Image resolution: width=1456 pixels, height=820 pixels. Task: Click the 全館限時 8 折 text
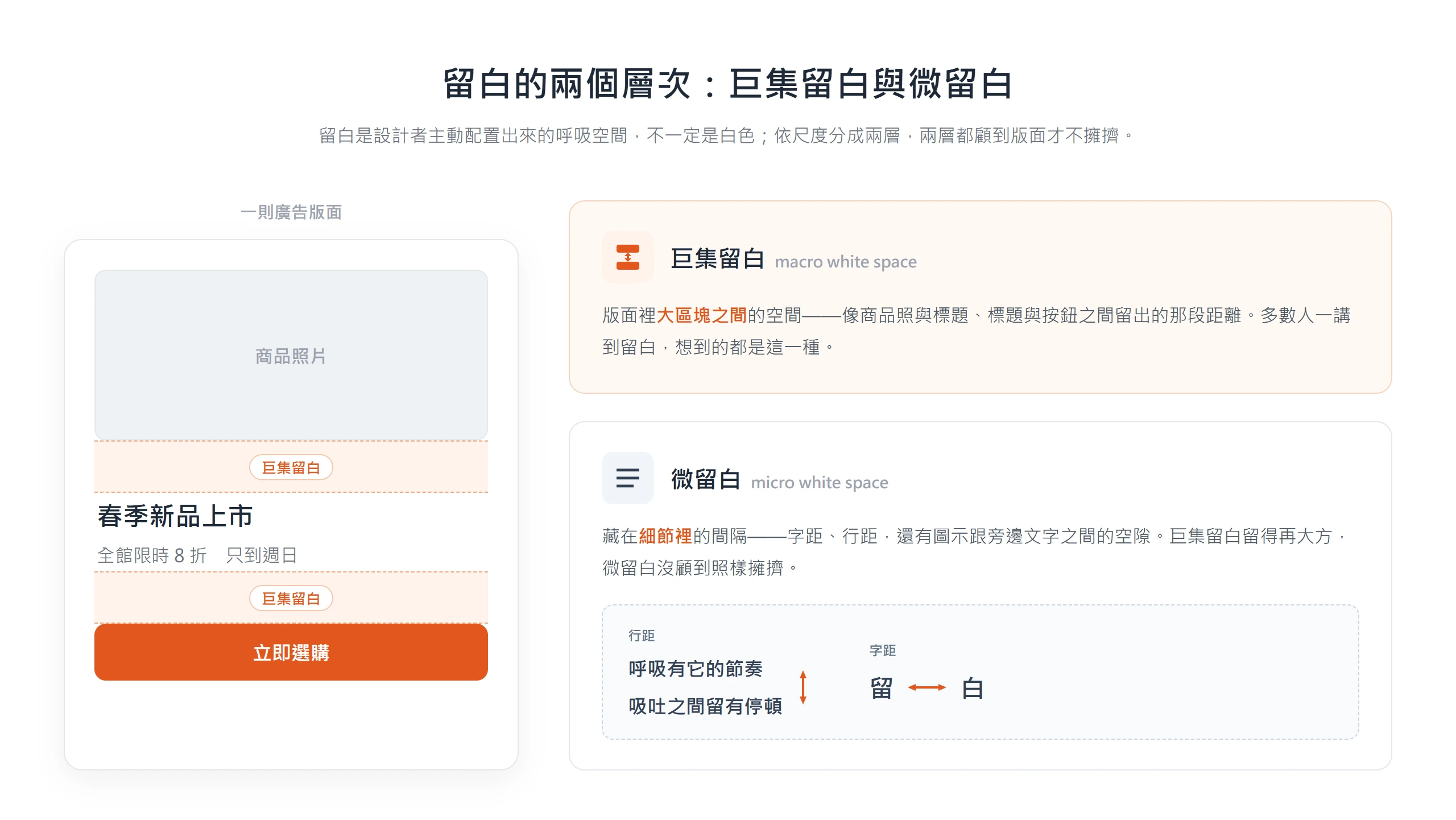[152, 555]
